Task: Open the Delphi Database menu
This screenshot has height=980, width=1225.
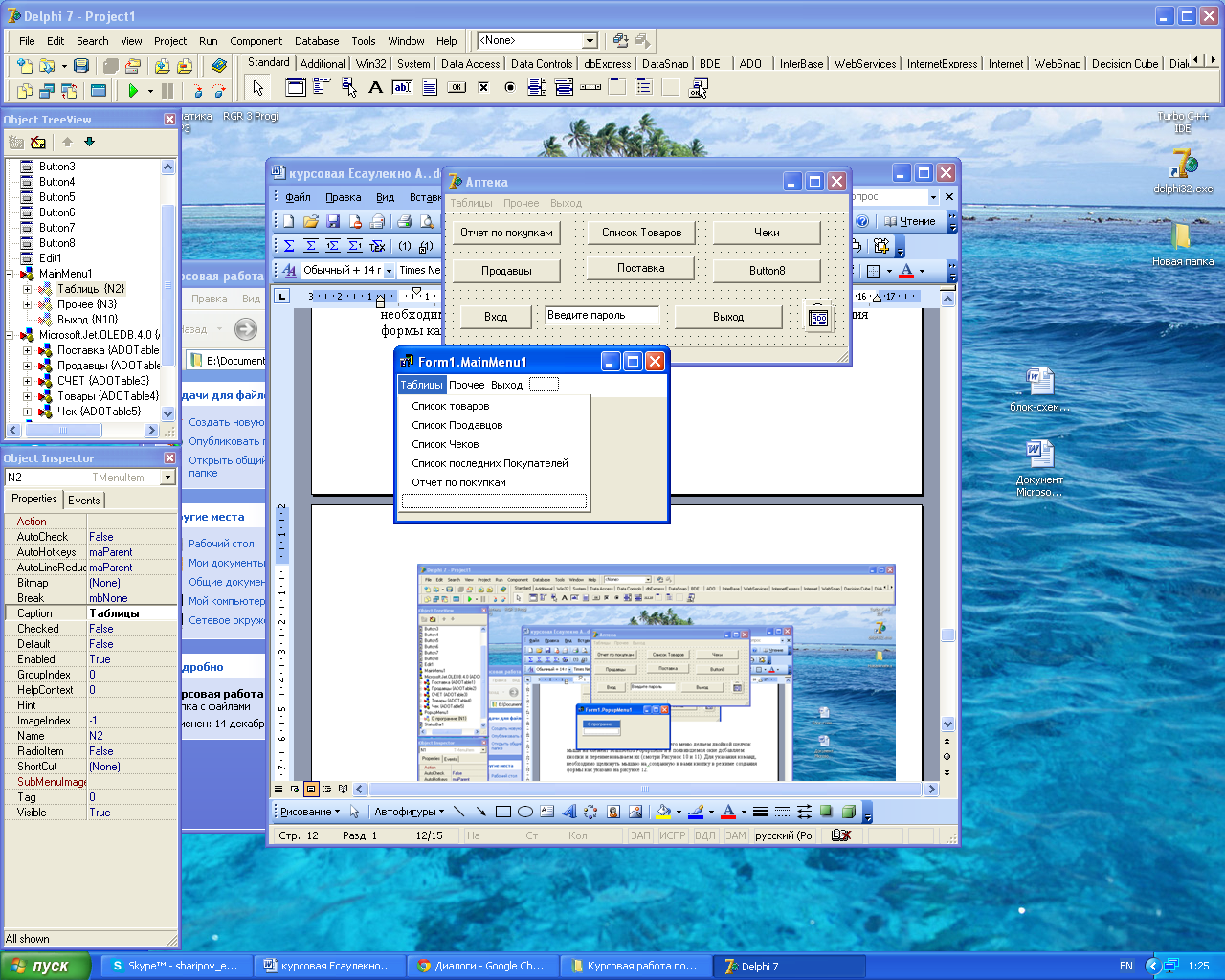Action: tap(317, 41)
